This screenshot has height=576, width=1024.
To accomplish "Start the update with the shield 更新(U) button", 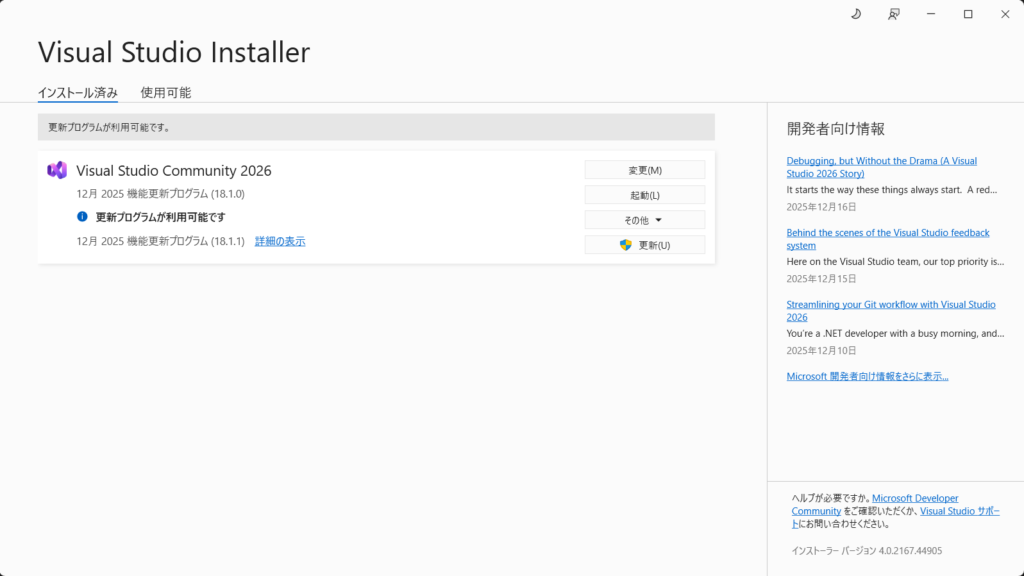I will coord(644,245).
